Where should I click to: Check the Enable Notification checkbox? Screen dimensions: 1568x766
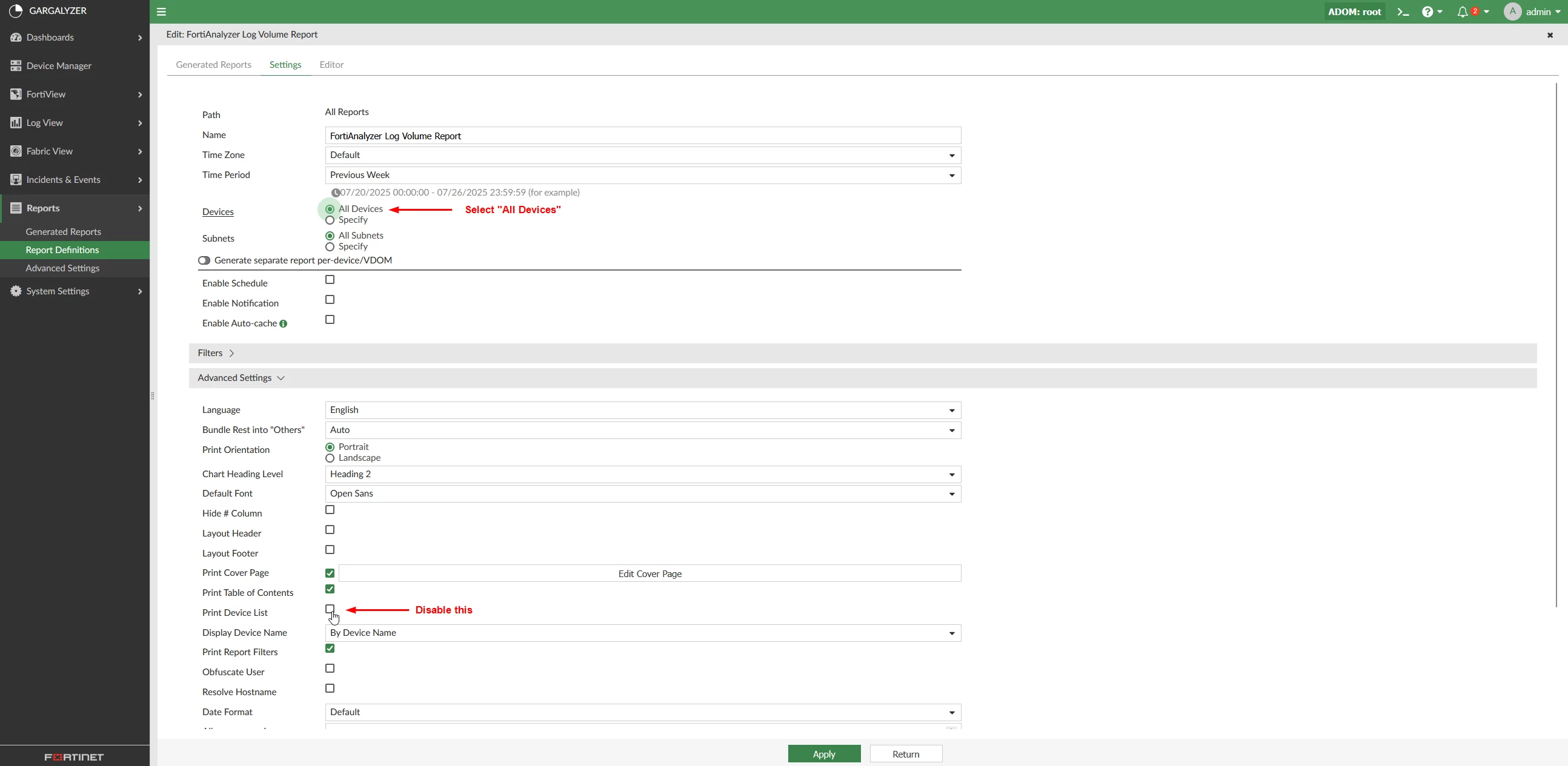point(330,300)
